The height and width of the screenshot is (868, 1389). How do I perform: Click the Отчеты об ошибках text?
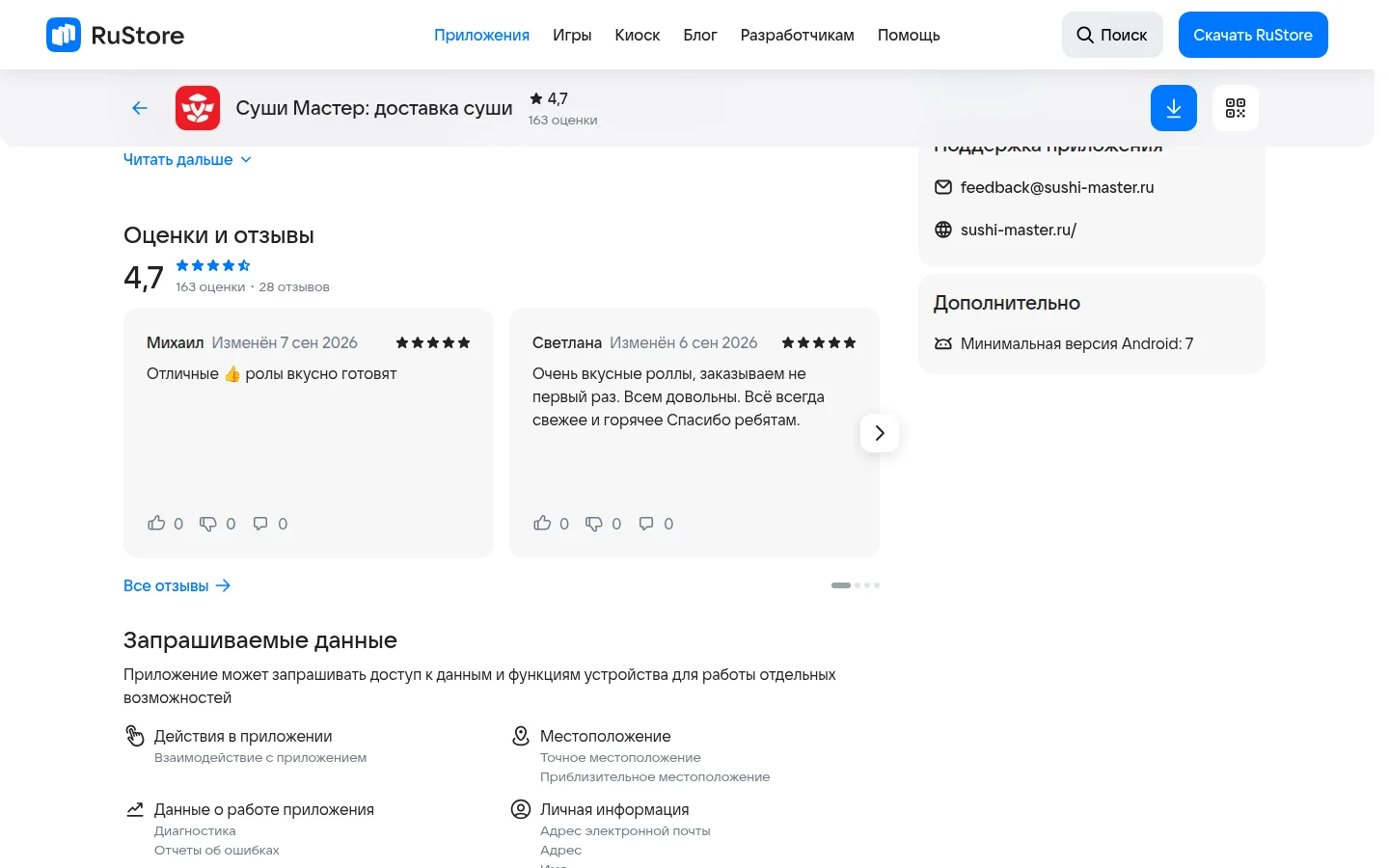217,851
